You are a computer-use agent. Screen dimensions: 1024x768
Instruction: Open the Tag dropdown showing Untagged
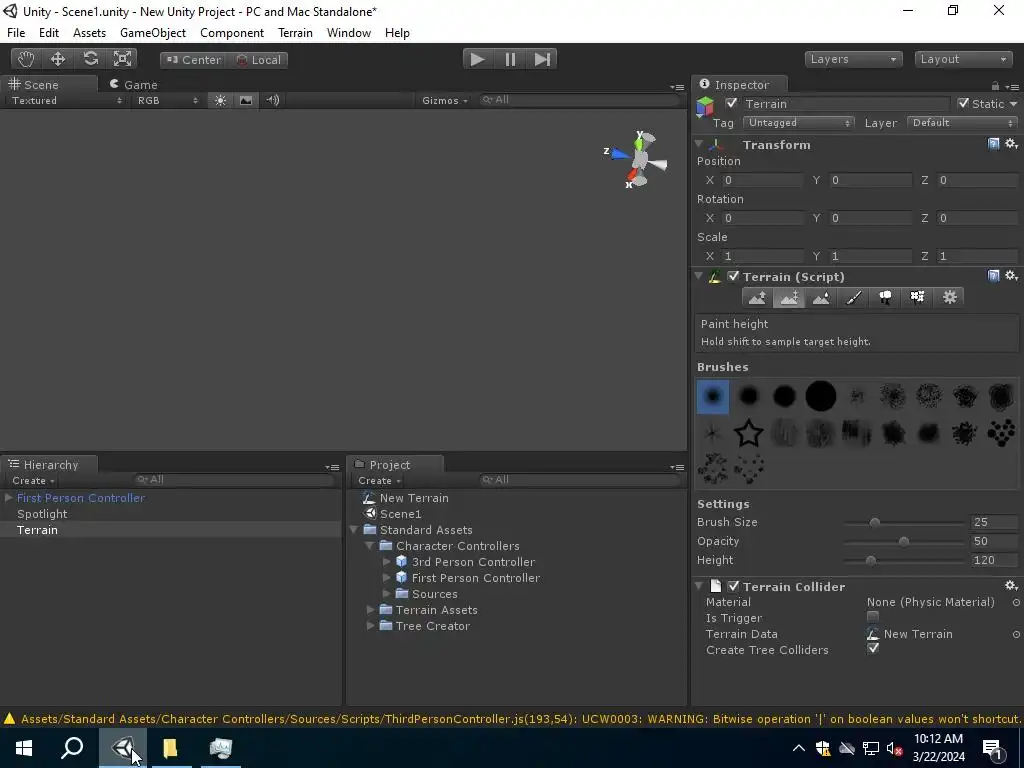(799, 123)
